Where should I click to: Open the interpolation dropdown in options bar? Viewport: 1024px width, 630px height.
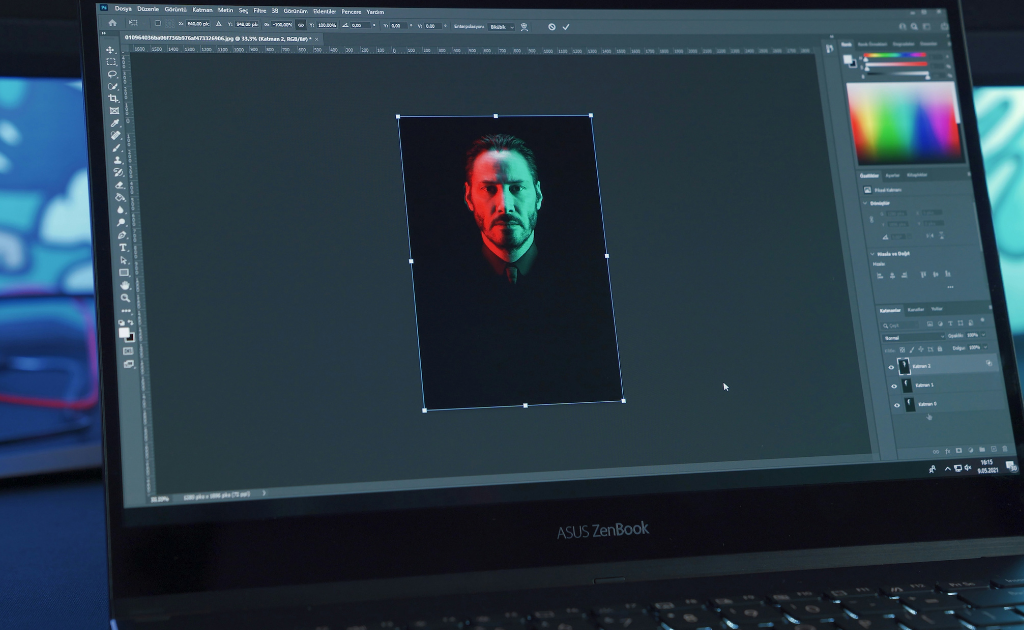point(501,27)
